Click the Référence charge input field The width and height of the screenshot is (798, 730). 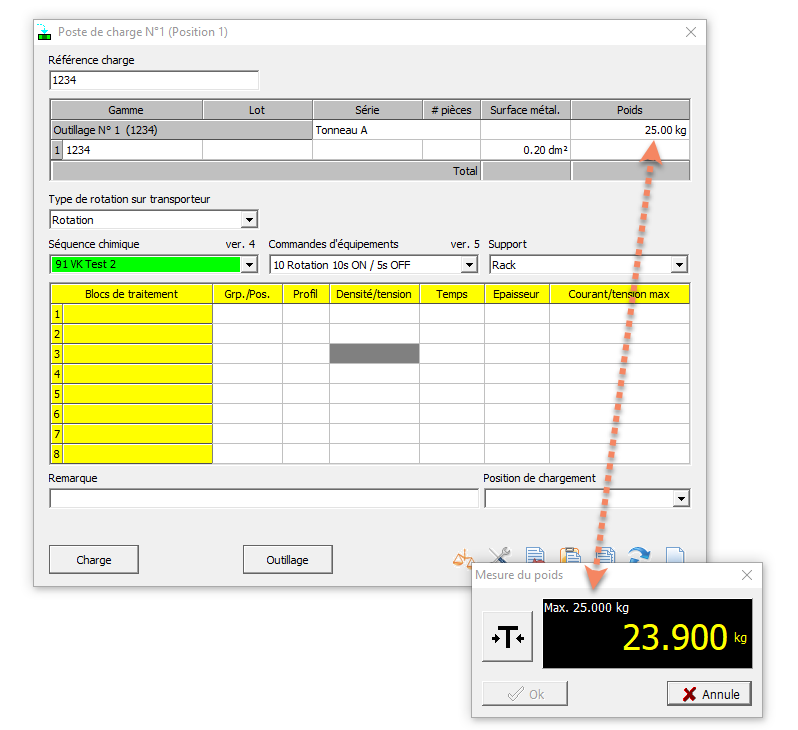(x=153, y=81)
